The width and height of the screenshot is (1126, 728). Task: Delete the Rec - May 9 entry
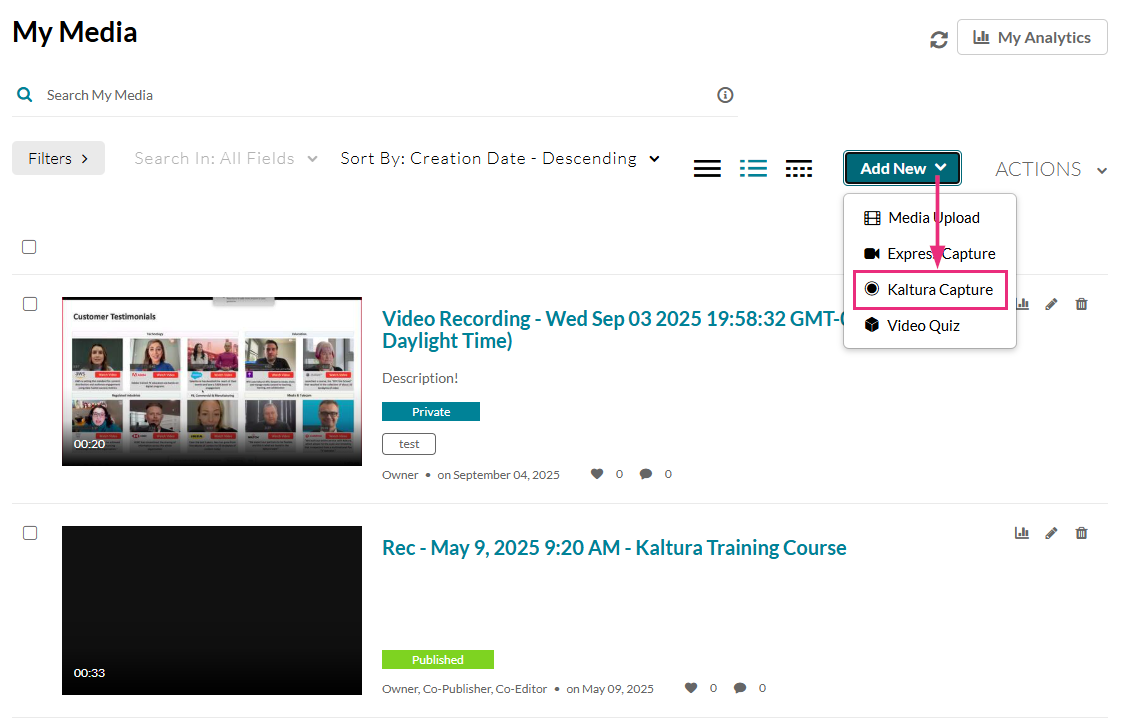tap(1081, 533)
